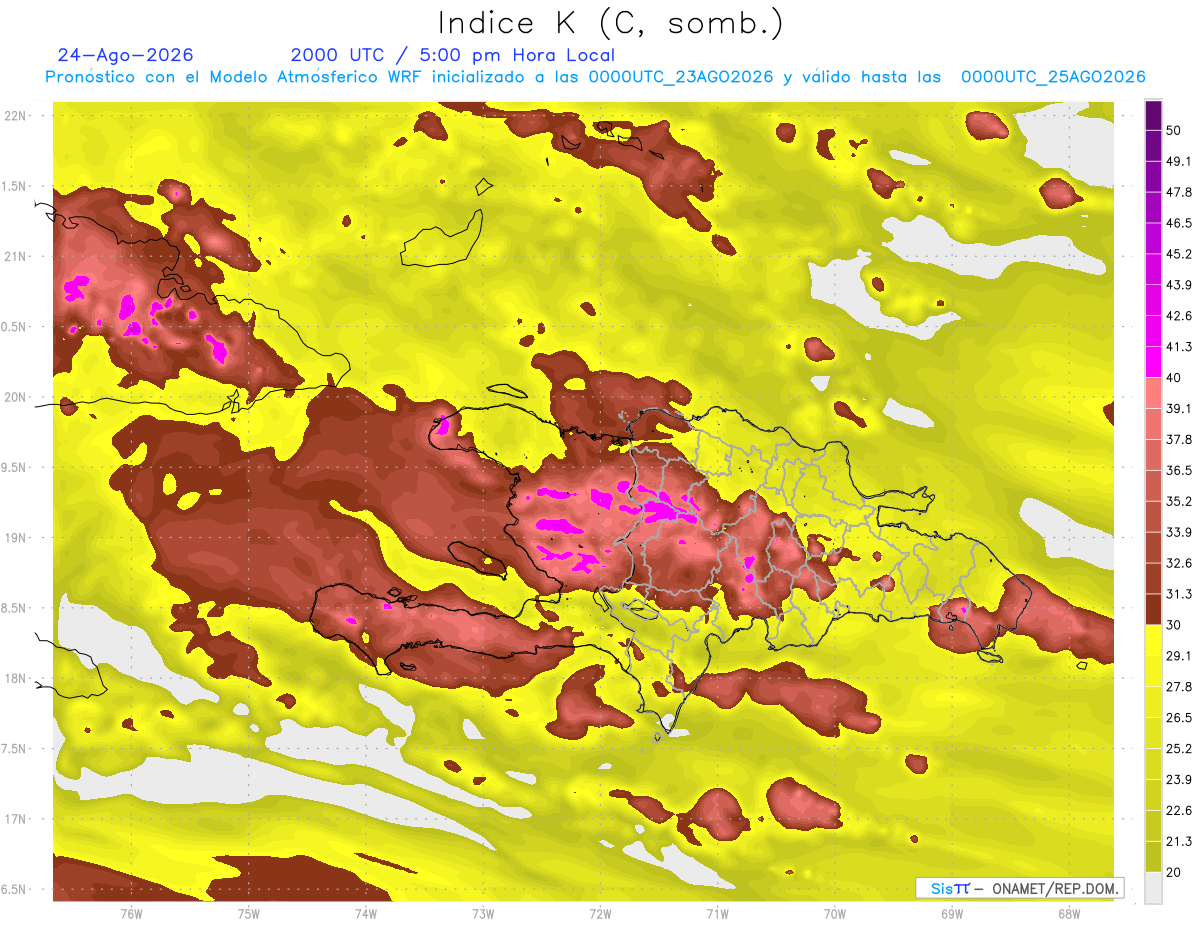The width and height of the screenshot is (1200, 927).
Task: Click the '17N' latitude axis label
Action: click(17, 820)
